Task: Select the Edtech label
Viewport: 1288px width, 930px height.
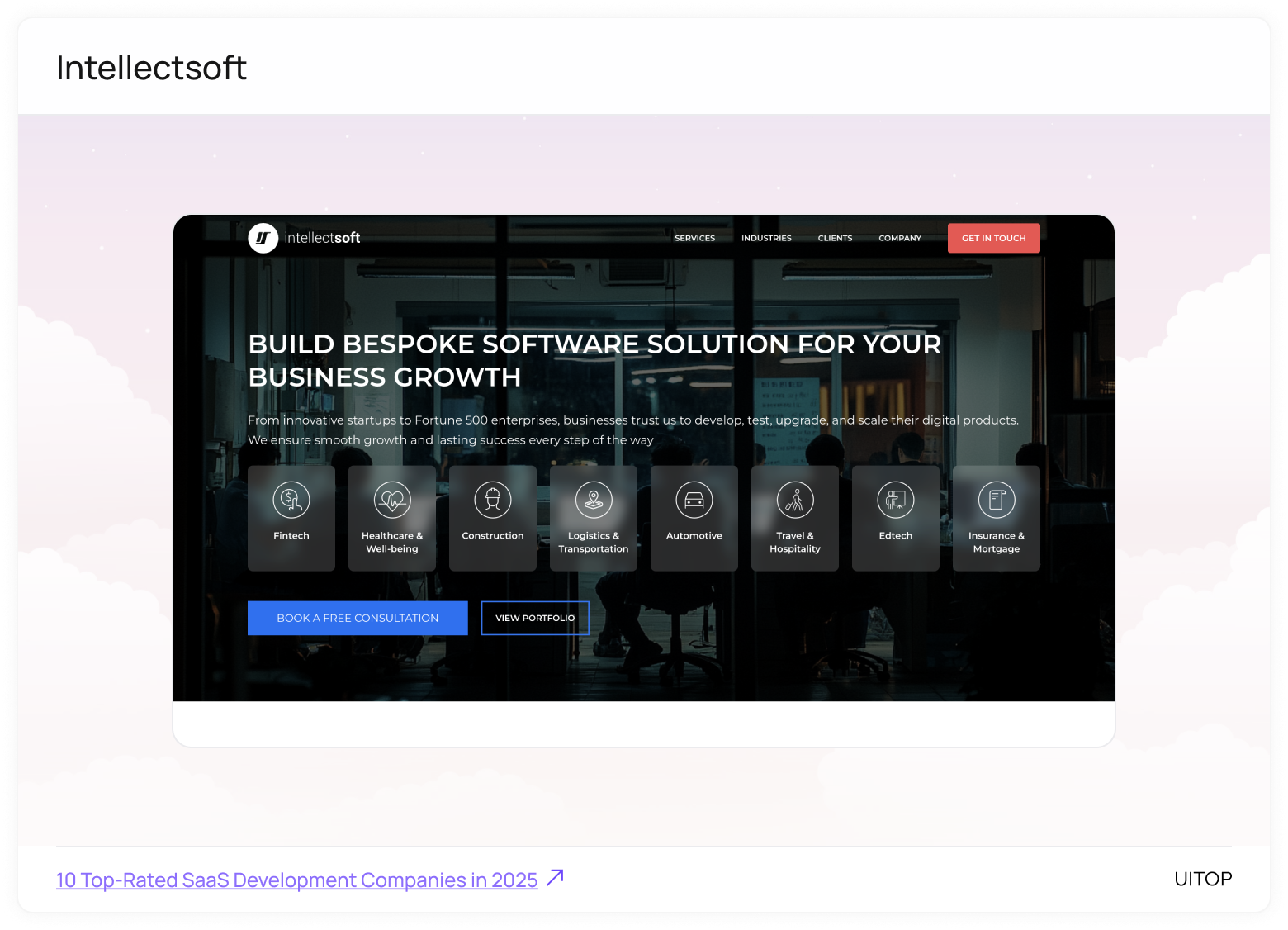Action: (x=896, y=536)
